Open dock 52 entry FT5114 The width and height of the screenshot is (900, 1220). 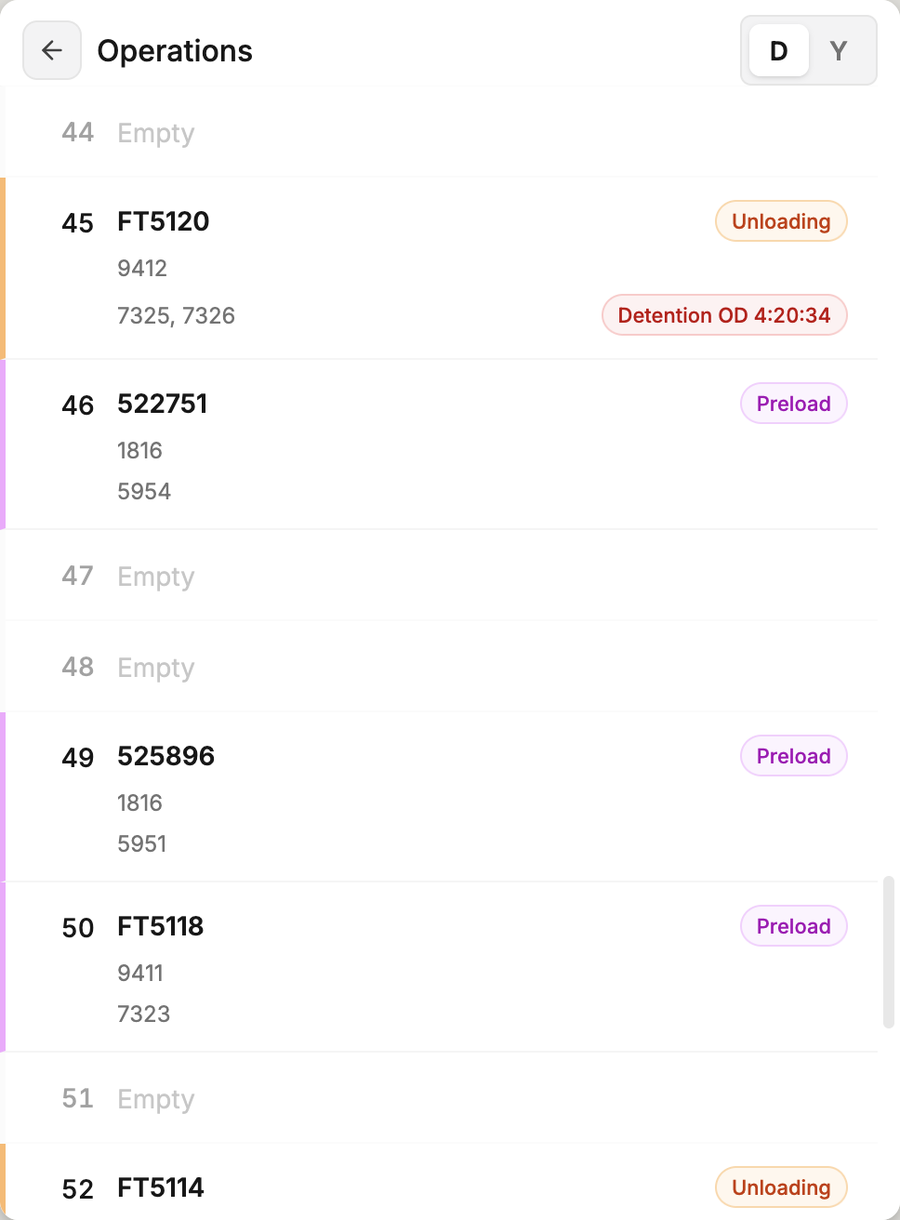tap(440, 1182)
